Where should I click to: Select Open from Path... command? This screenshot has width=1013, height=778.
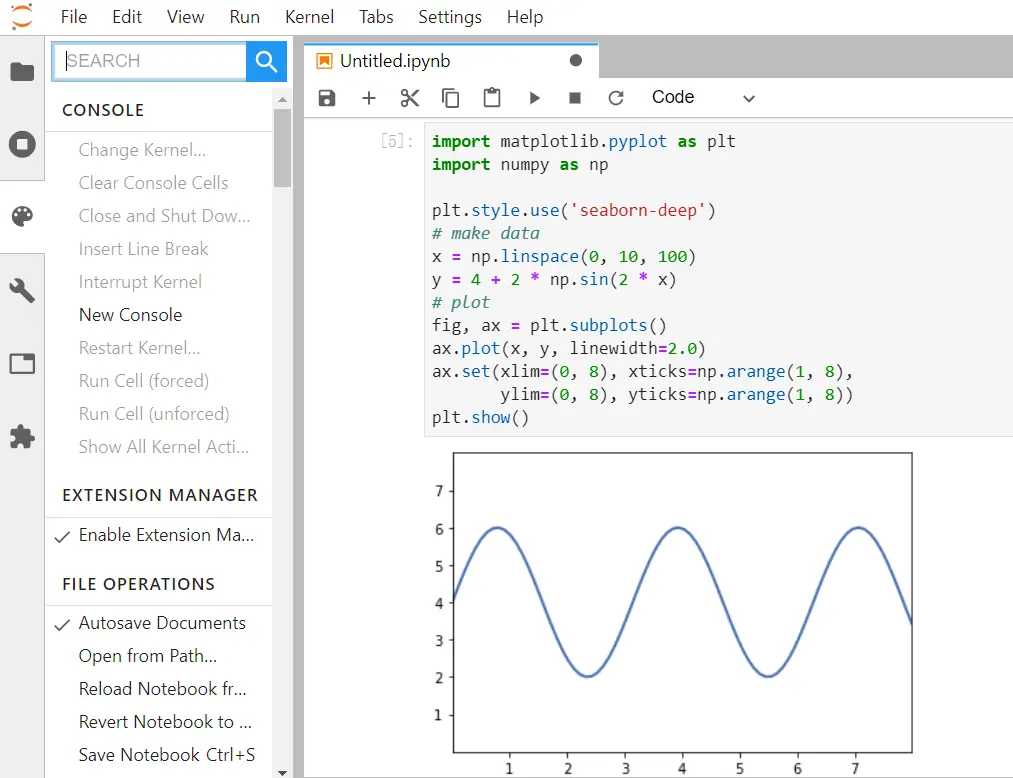pos(158,657)
